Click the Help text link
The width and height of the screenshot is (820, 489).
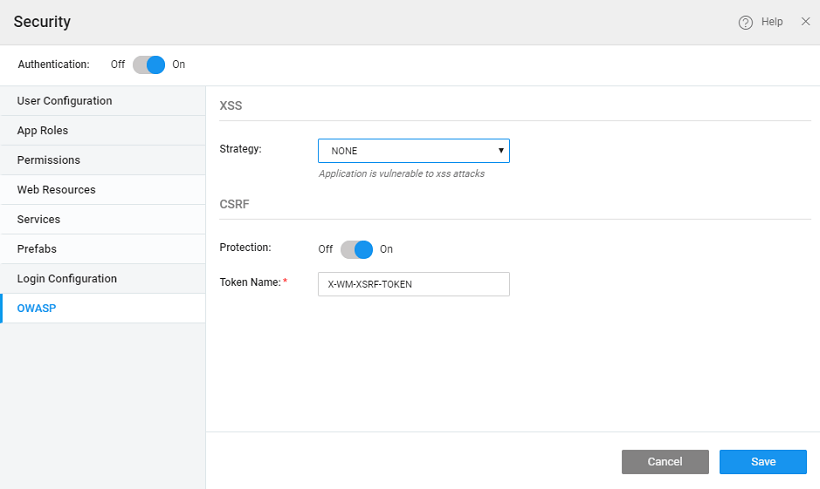coord(771,22)
